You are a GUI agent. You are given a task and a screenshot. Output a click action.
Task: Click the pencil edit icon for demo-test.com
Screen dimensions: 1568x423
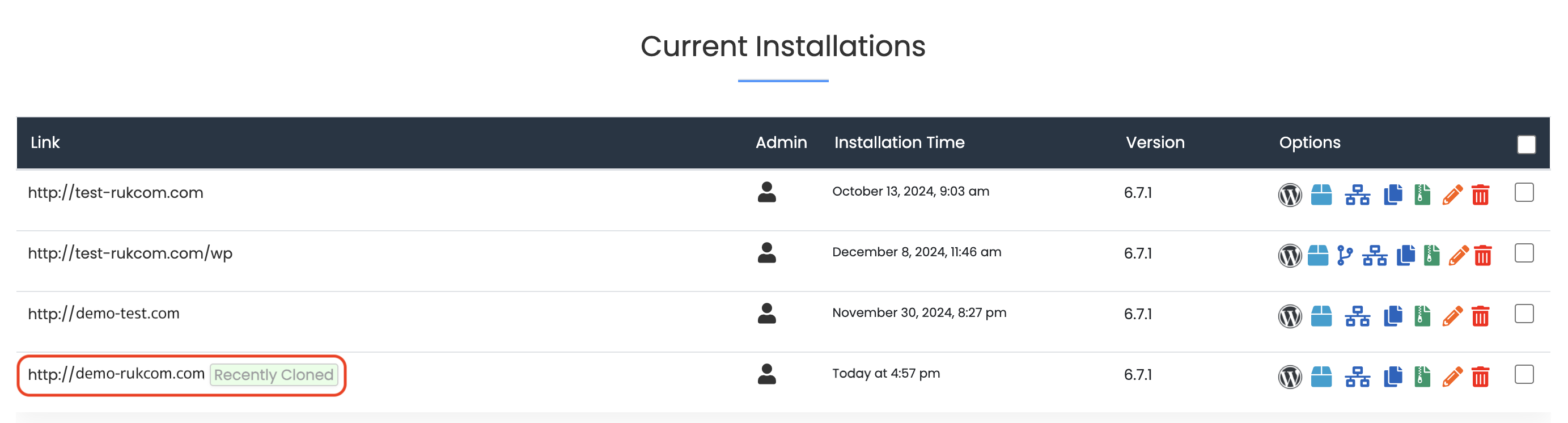pos(1452,316)
